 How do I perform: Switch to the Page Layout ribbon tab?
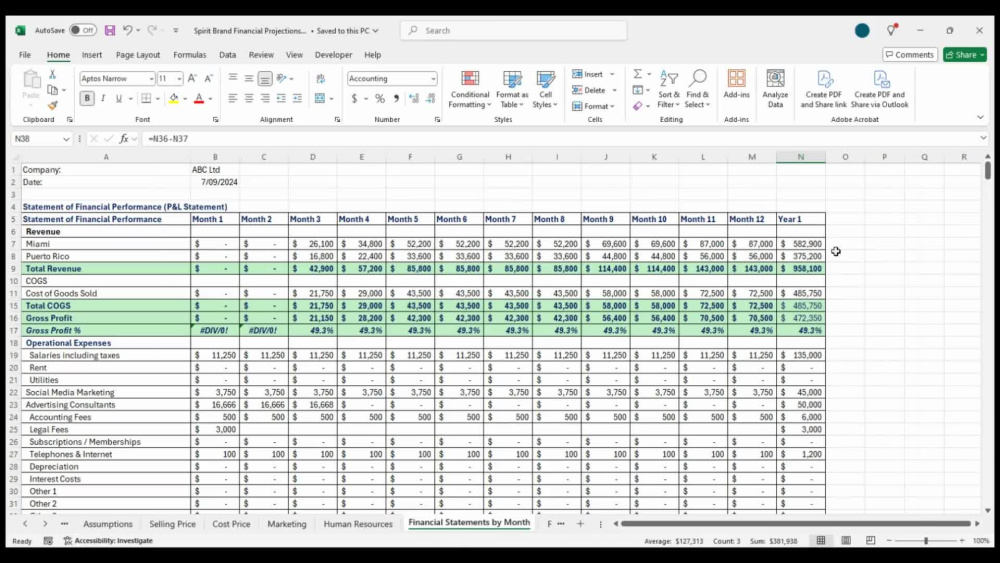[x=138, y=55]
